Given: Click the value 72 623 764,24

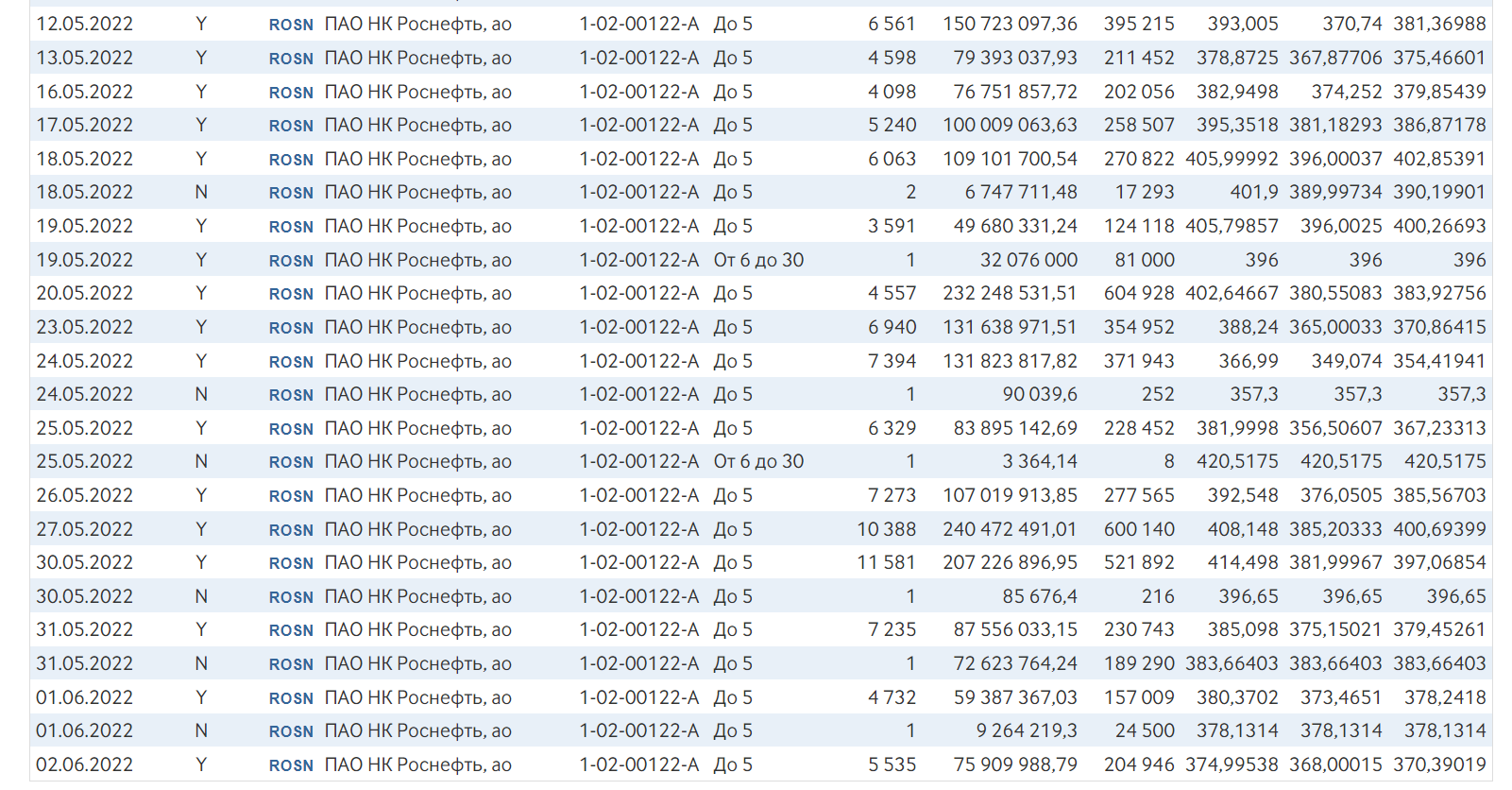Looking at the screenshot, I should [x=1015, y=663].
